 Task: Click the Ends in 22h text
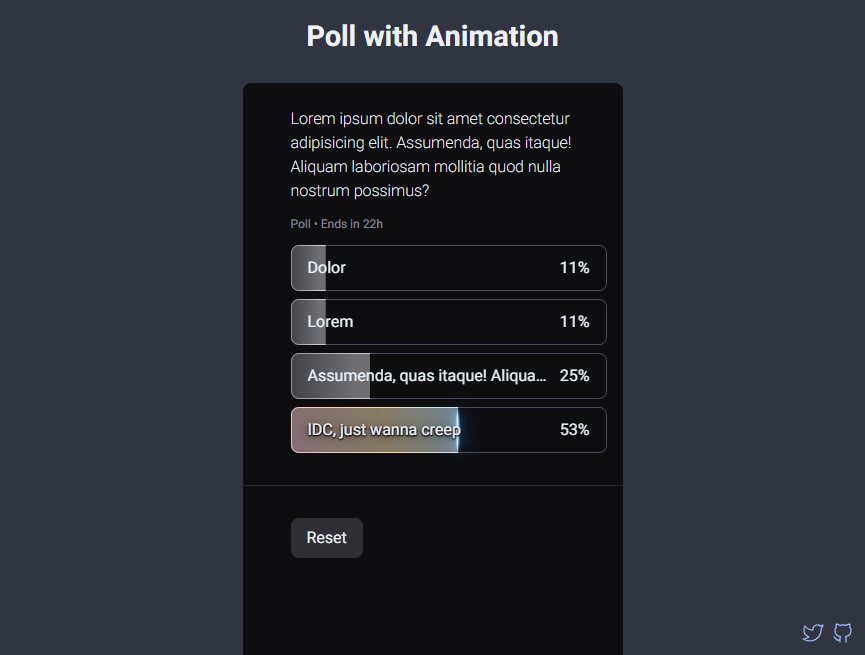352,224
